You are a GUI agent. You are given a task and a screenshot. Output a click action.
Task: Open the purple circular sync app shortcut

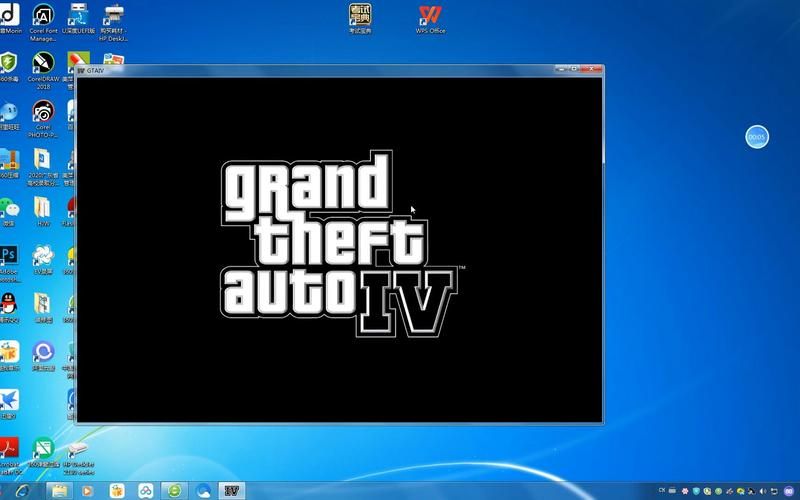point(43,356)
